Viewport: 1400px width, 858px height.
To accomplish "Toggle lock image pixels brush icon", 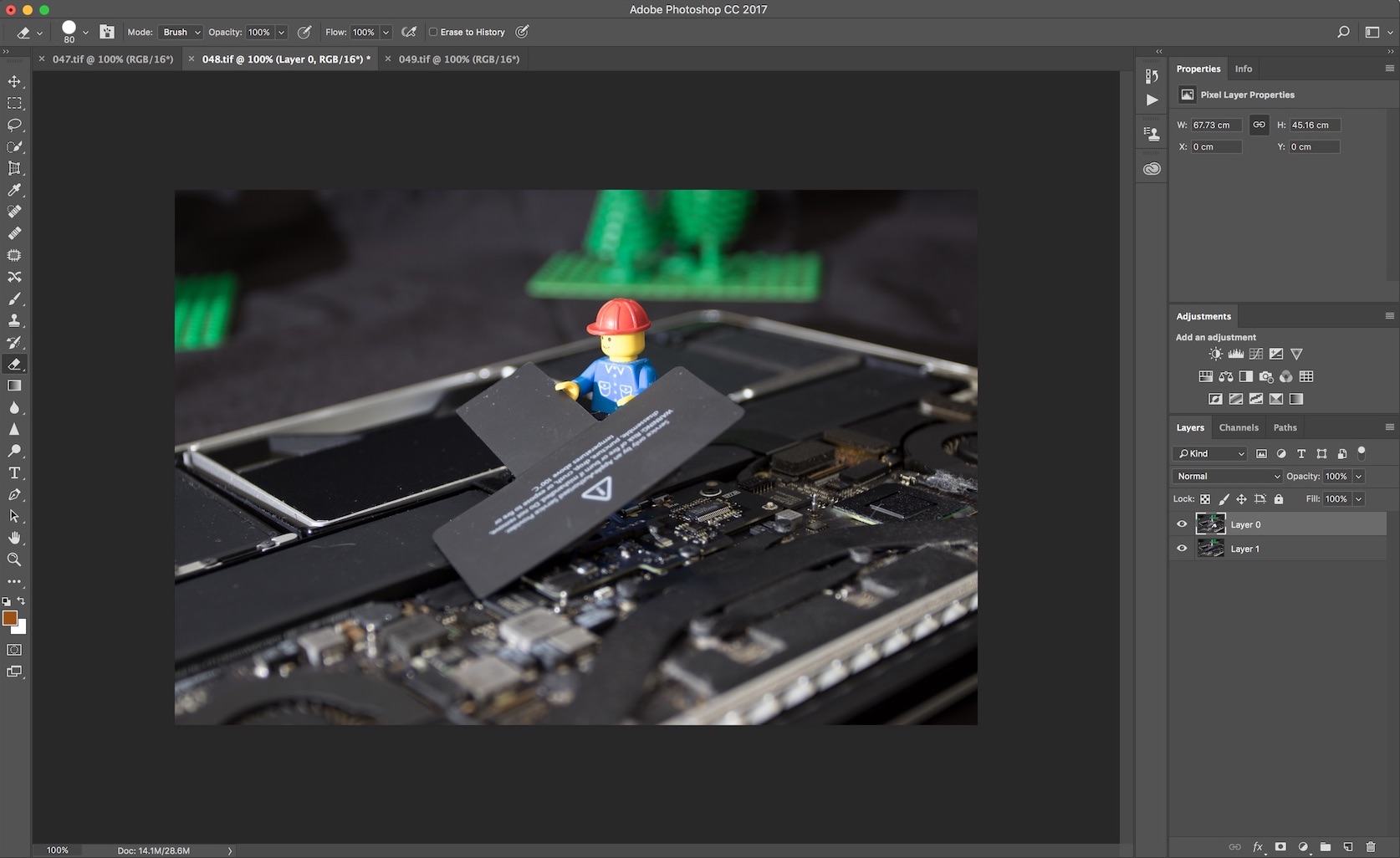I will click(x=1224, y=499).
